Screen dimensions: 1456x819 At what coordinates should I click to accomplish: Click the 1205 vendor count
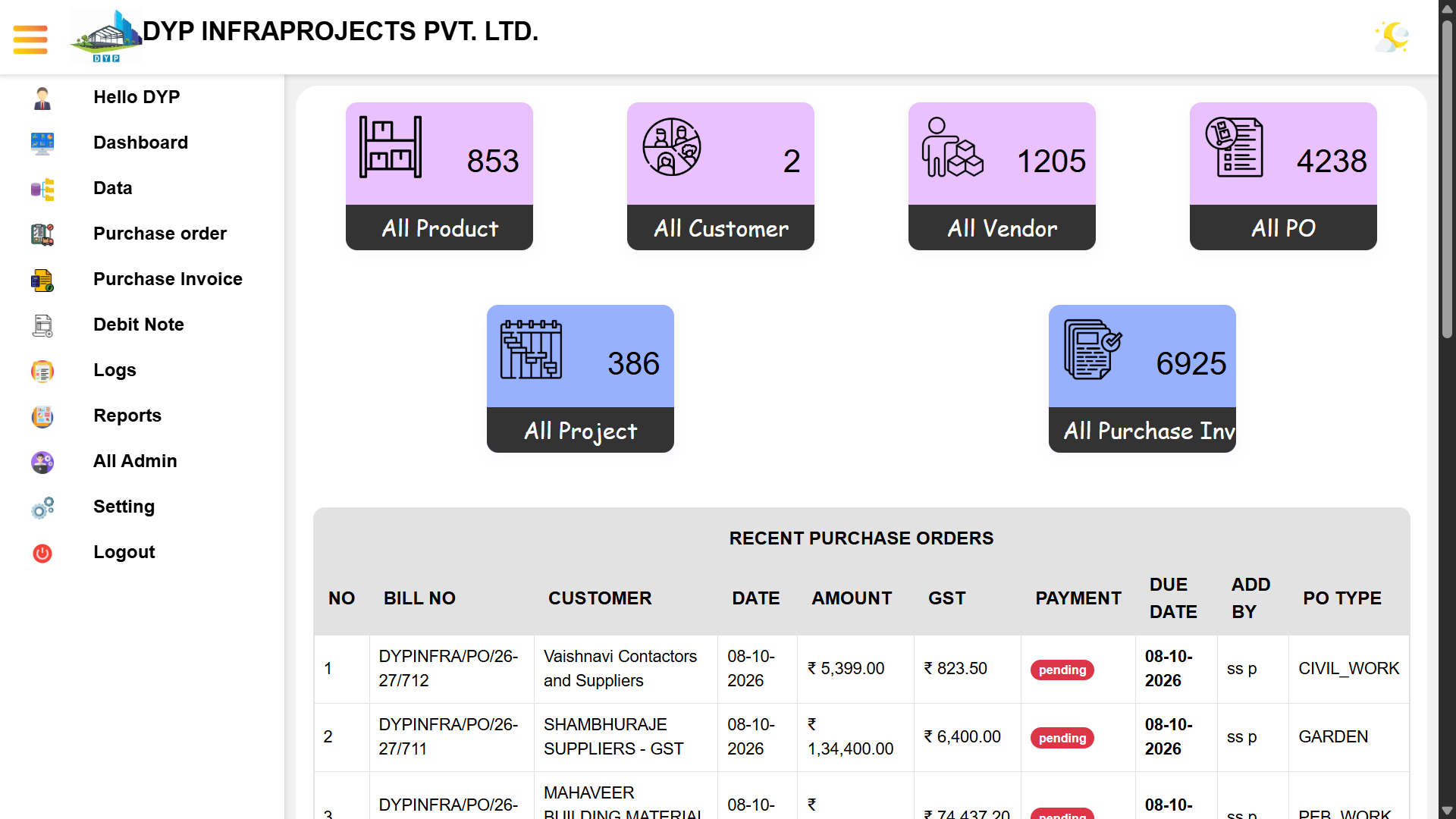[x=1051, y=161]
